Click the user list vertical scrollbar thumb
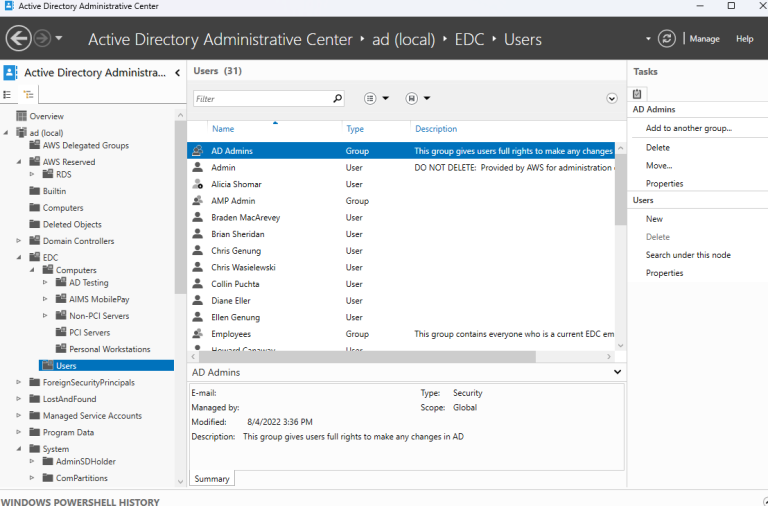Viewport: 768px width, 506px height. pyautogui.click(x=620, y=190)
